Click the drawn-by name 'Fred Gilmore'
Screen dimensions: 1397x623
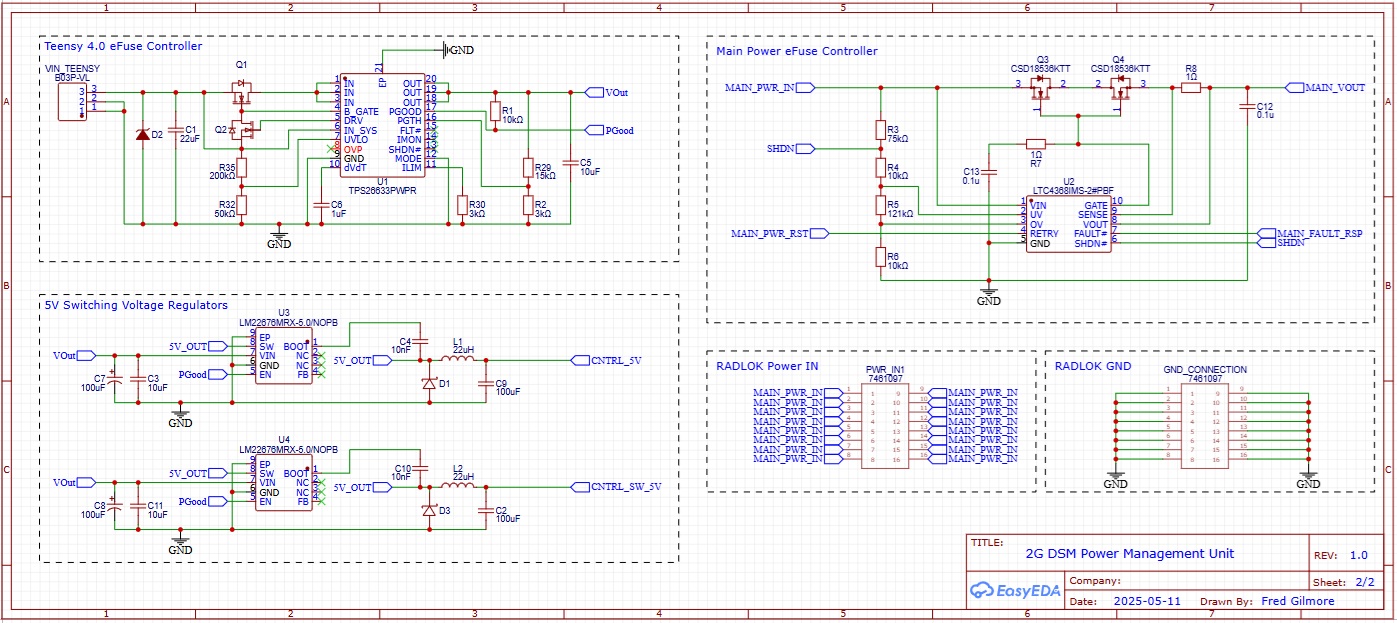[x=1298, y=602]
